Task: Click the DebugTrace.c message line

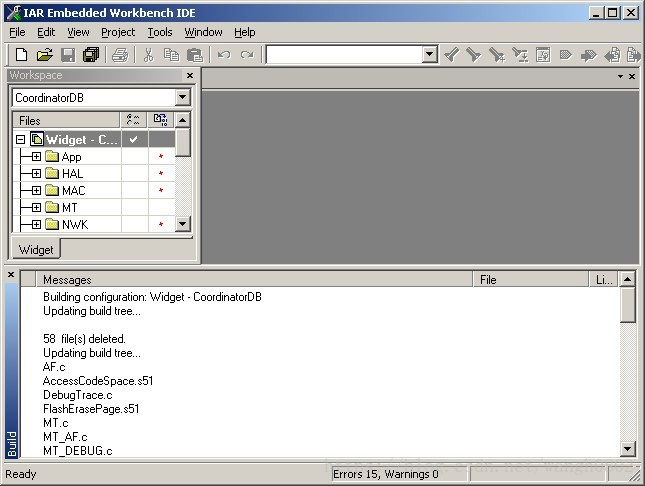Action: (x=78, y=395)
